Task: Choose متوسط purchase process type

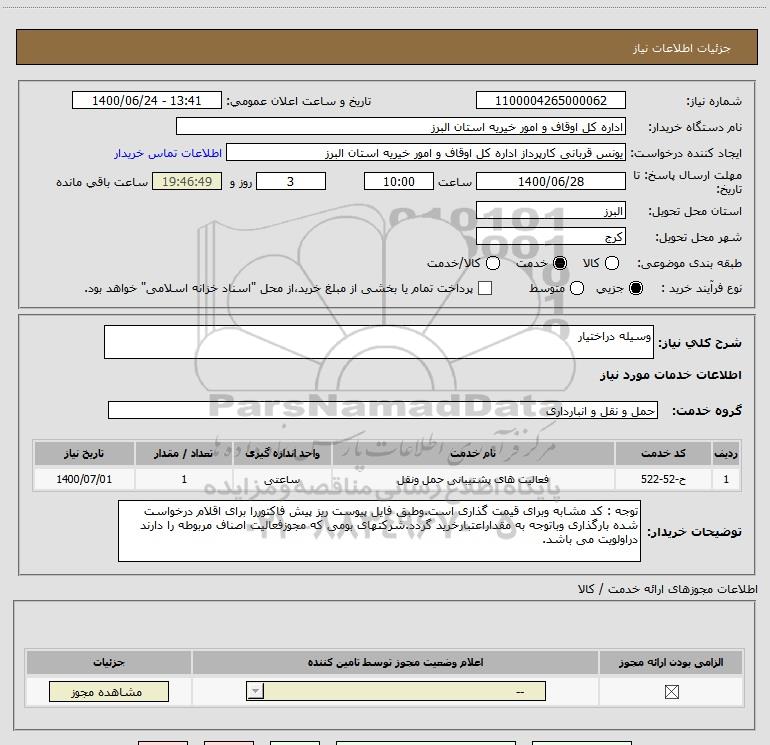Action: click(x=577, y=288)
